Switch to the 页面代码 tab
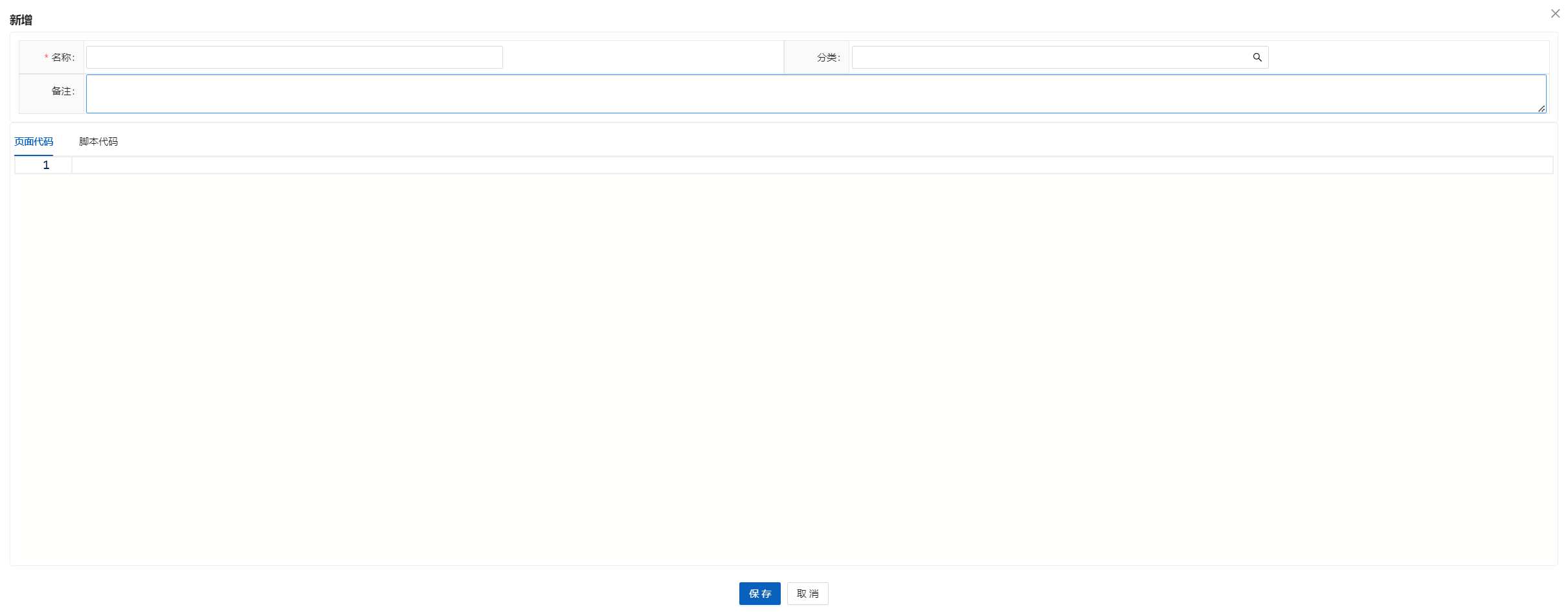 pos(34,142)
